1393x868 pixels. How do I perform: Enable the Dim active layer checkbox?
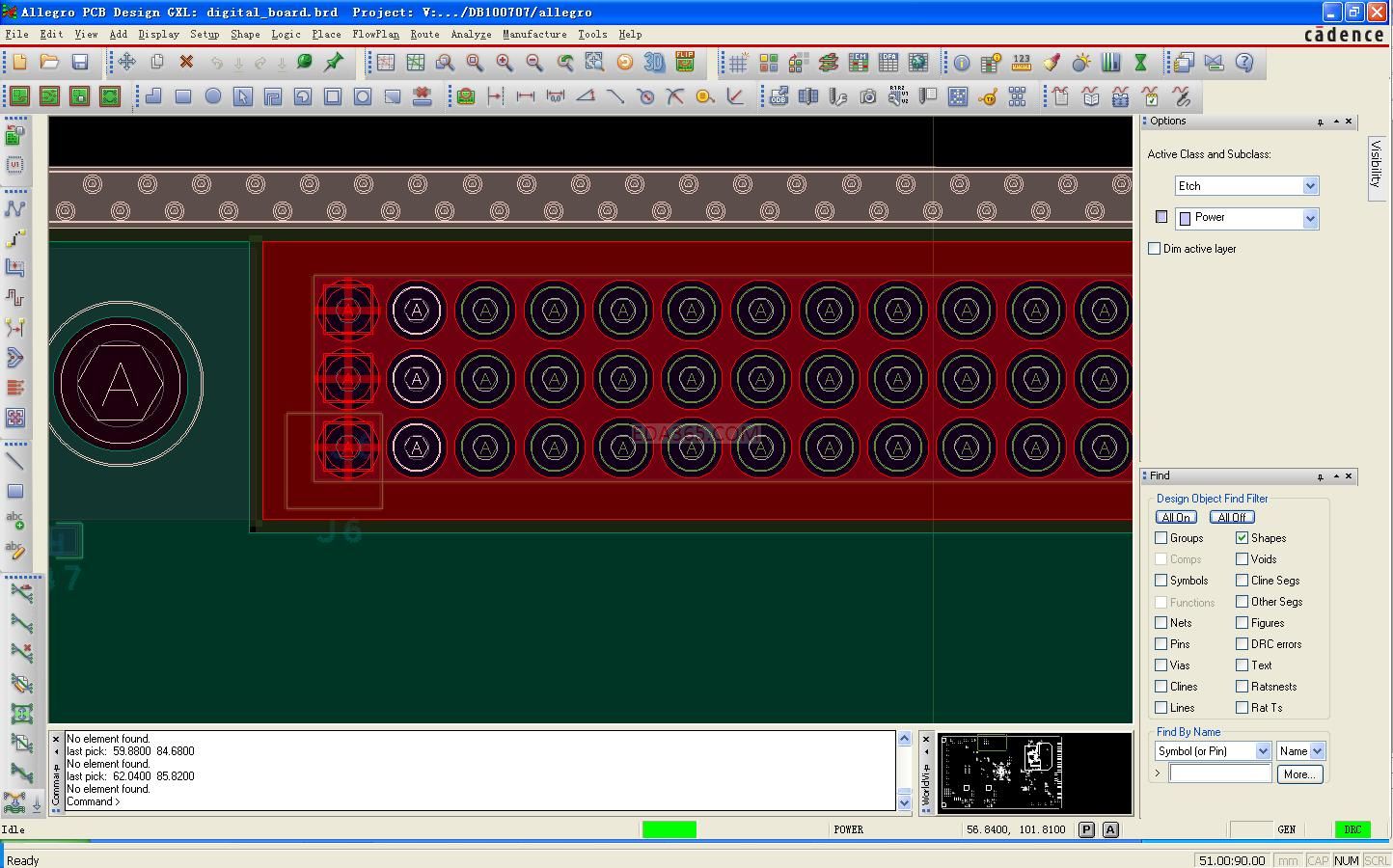point(1155,249)
